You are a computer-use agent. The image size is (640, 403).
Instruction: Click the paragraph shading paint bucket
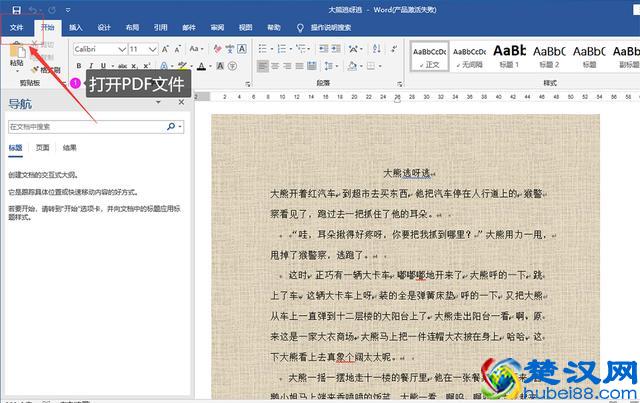[x=352, y=66]
